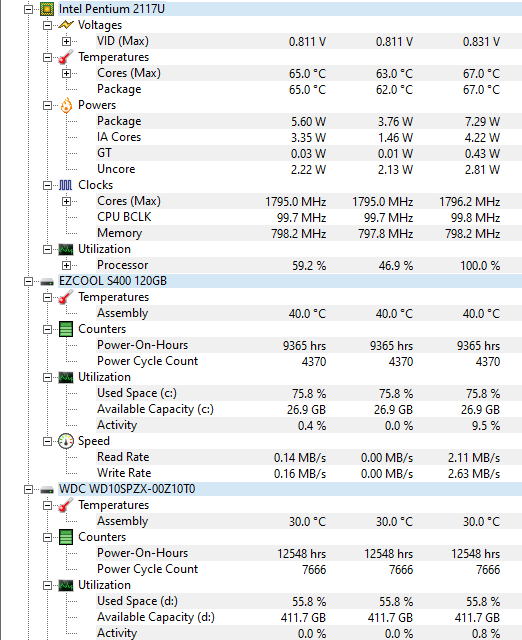Click the EZCOOL Temperatures thermometer icon

point(66,297)
